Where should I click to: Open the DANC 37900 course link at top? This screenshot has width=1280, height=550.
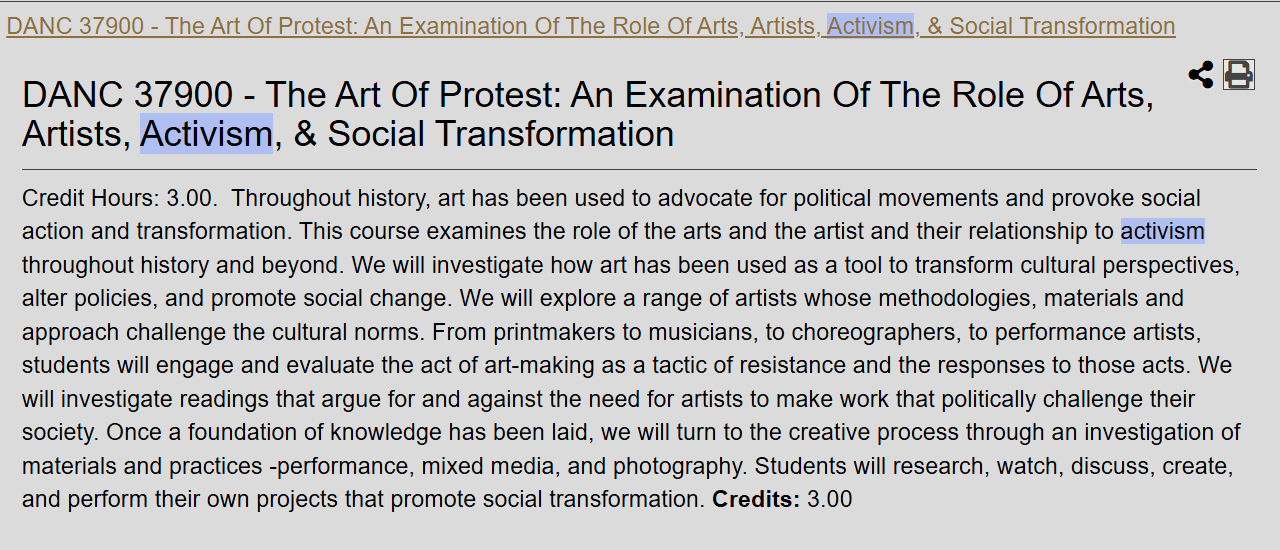pos(591,26)
